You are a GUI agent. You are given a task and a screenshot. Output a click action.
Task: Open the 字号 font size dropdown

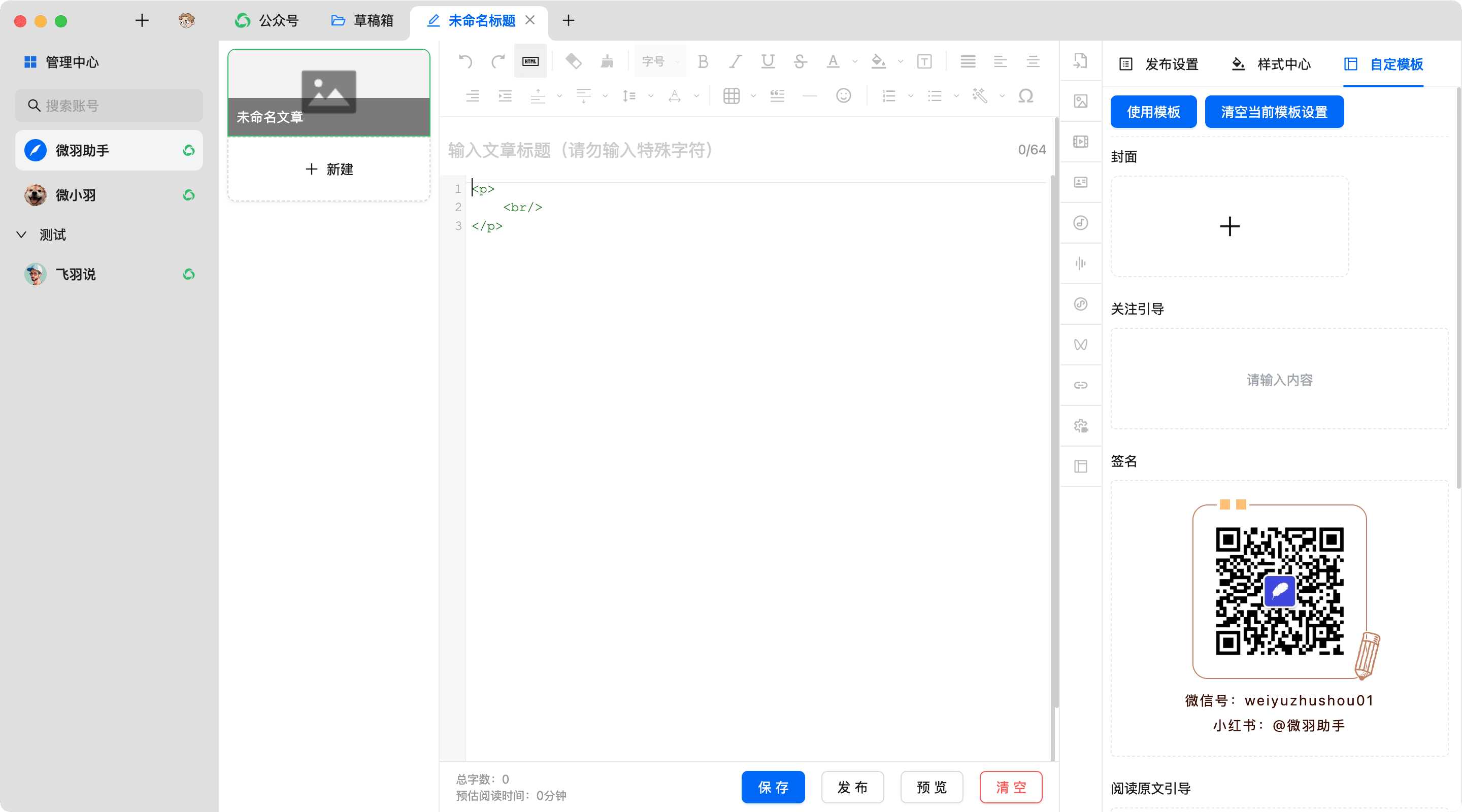660,61
